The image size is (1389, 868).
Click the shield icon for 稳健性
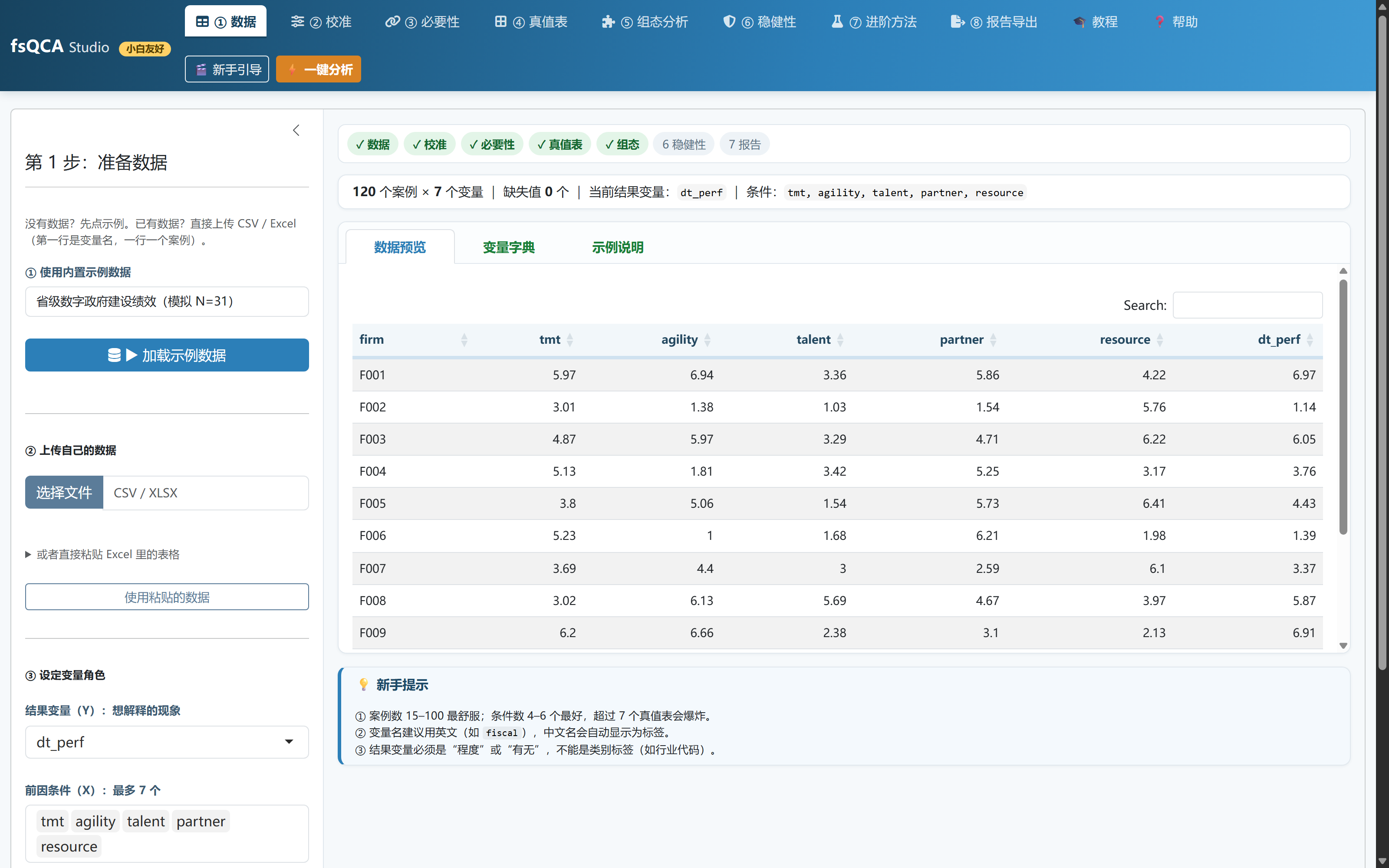tap(729, 22)
